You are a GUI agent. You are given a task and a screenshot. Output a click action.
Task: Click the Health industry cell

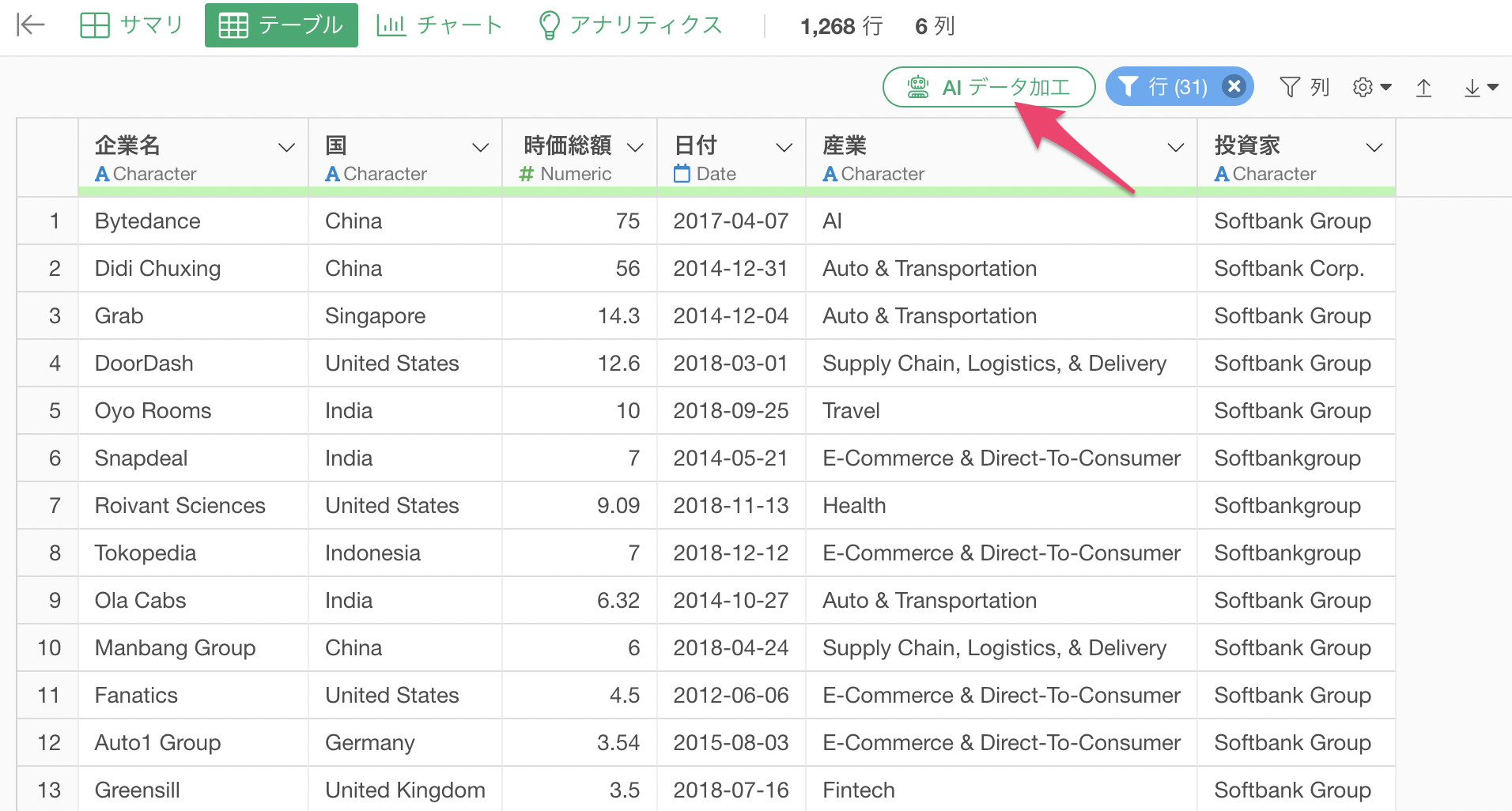(x=1001, y=506)
